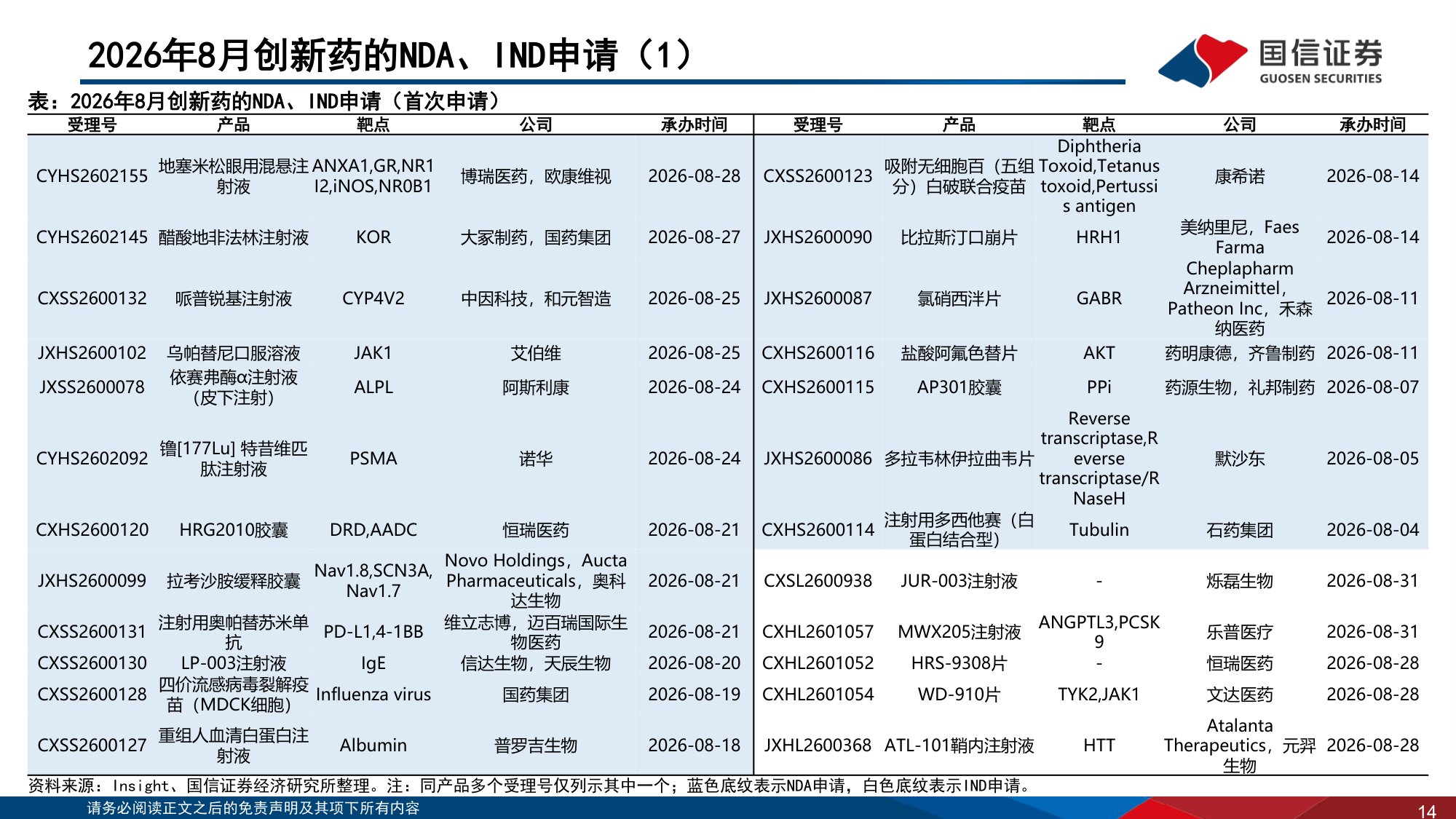
Task: Click company cell 康希诺
Action: coord(1240,176)
